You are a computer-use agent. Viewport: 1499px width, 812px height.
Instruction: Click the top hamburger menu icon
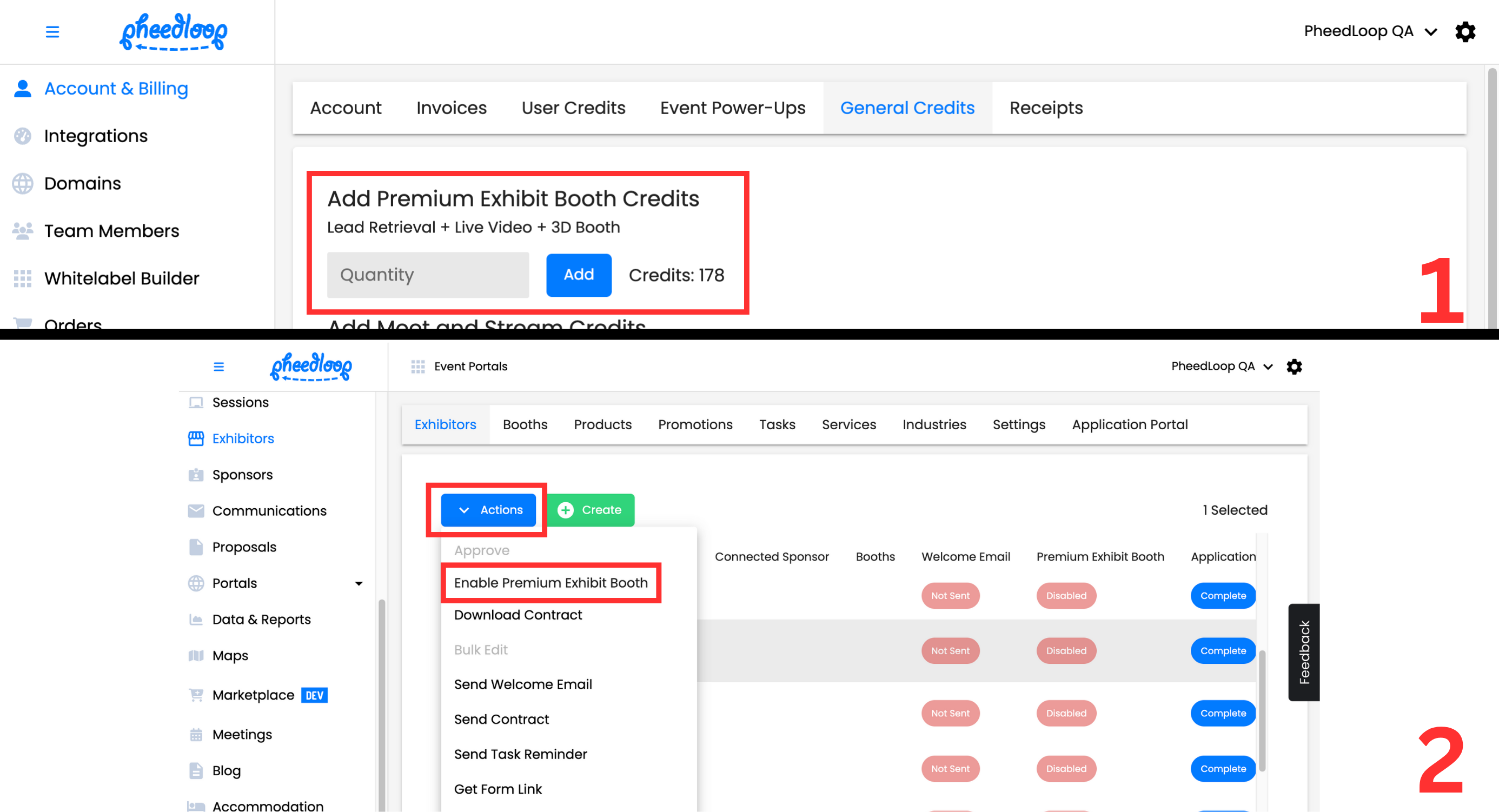tap(52, 31)
